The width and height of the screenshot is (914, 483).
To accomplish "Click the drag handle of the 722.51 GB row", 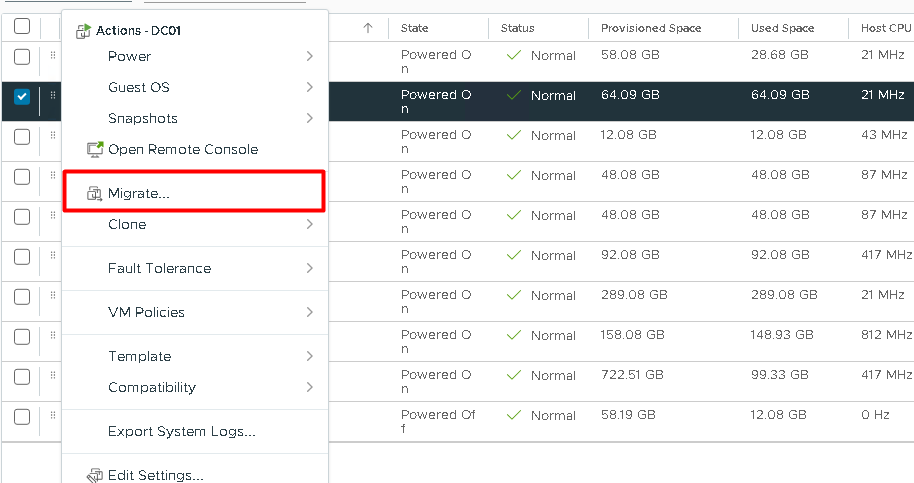I will (53, 375).
